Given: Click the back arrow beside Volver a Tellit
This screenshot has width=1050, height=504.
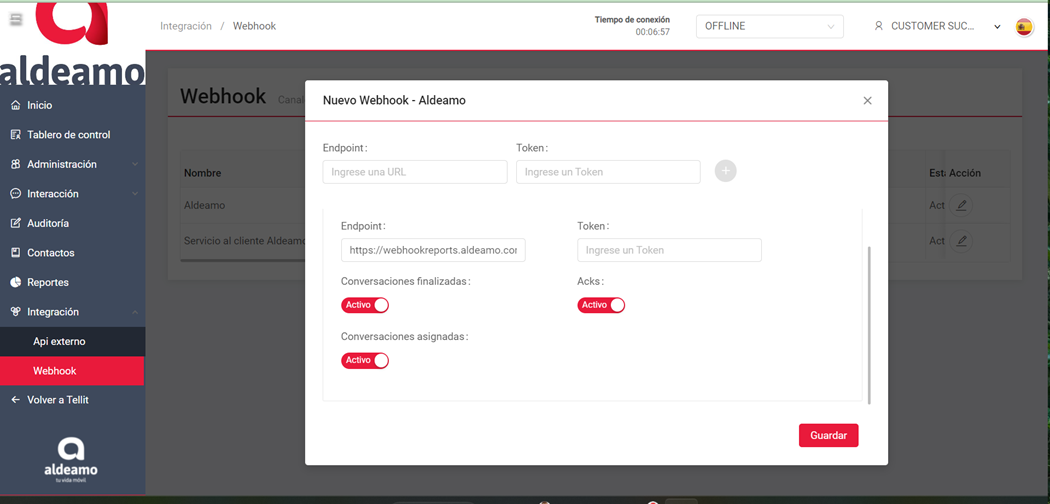Looking at the screenshot, I should 16,400.
